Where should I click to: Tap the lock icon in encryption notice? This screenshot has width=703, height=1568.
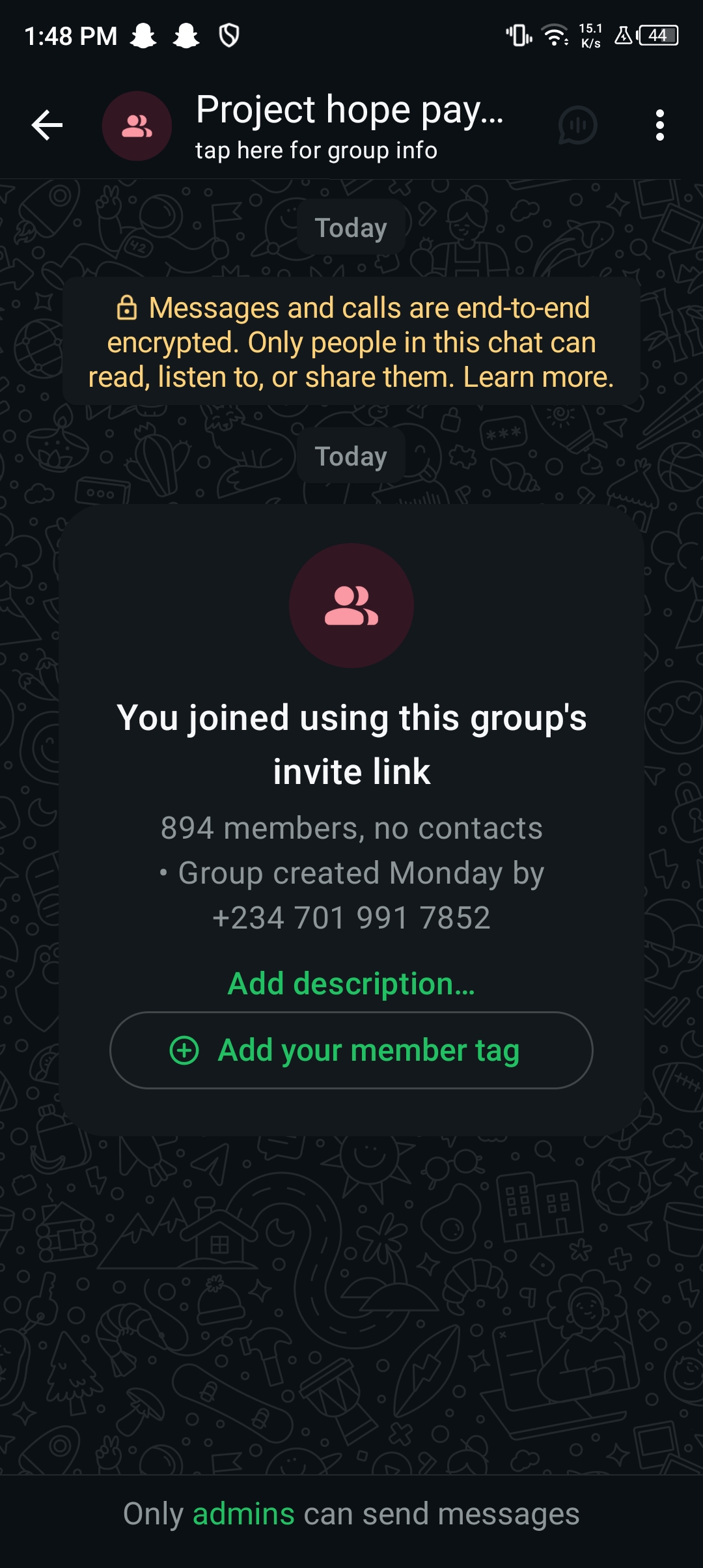click(x=127, y=307)
